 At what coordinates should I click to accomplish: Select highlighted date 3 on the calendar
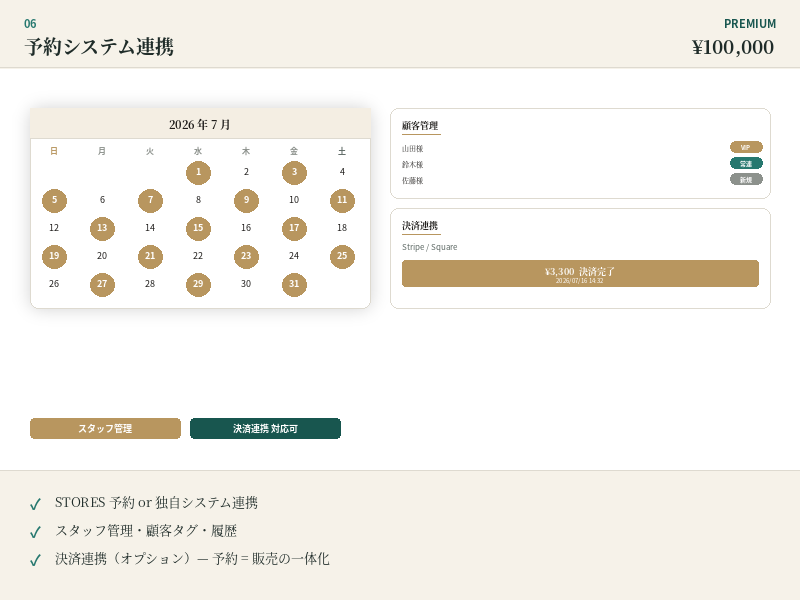[294, 172]
